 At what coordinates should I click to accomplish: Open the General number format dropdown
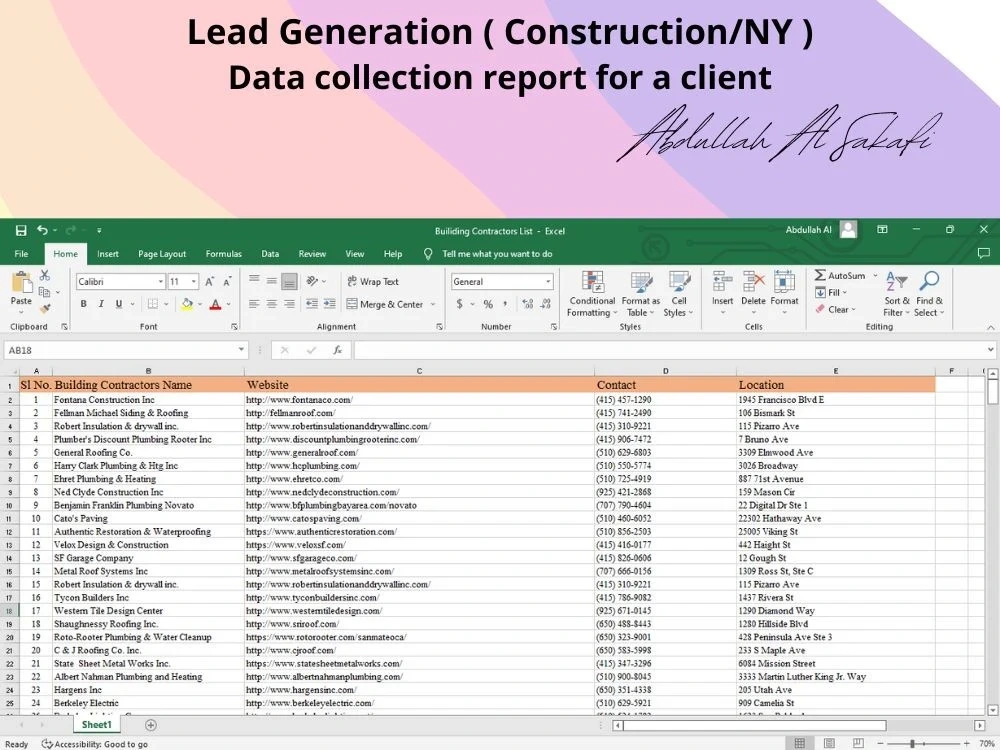[x=548, y=281]
